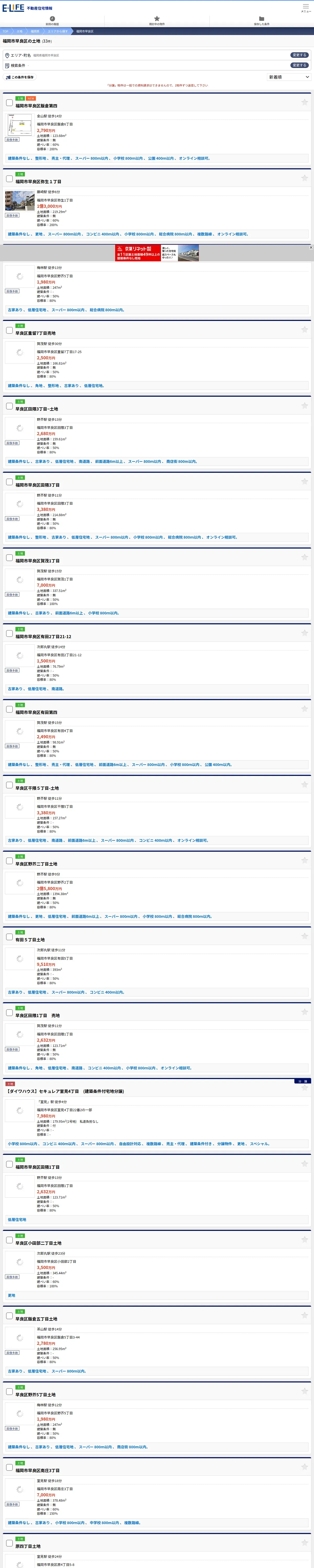
Task: Favorite star for 早良区小田部二丁目土地
Action: pos(304,1239)
